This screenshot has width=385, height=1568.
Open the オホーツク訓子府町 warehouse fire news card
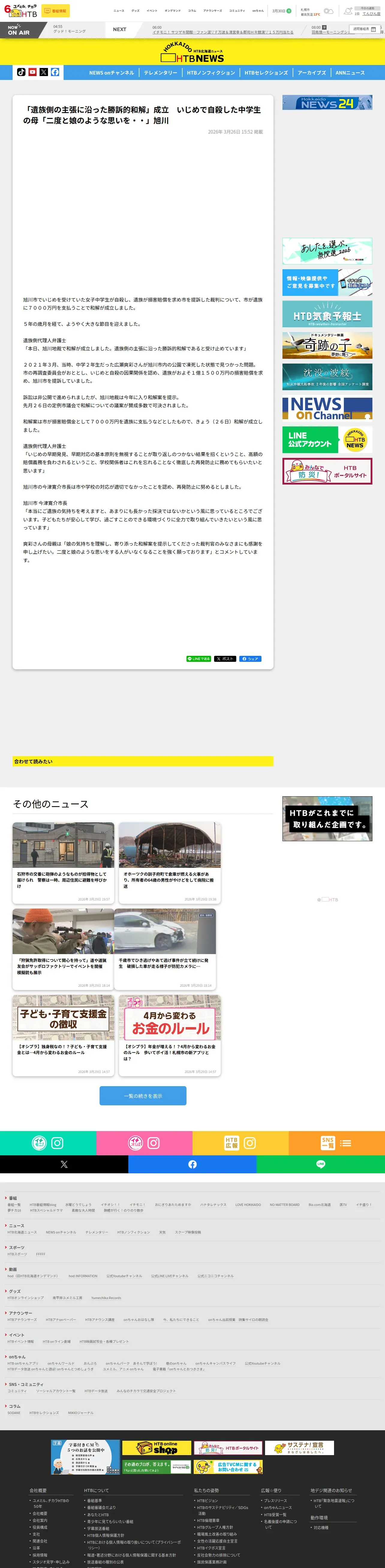(x=170, y=863)
